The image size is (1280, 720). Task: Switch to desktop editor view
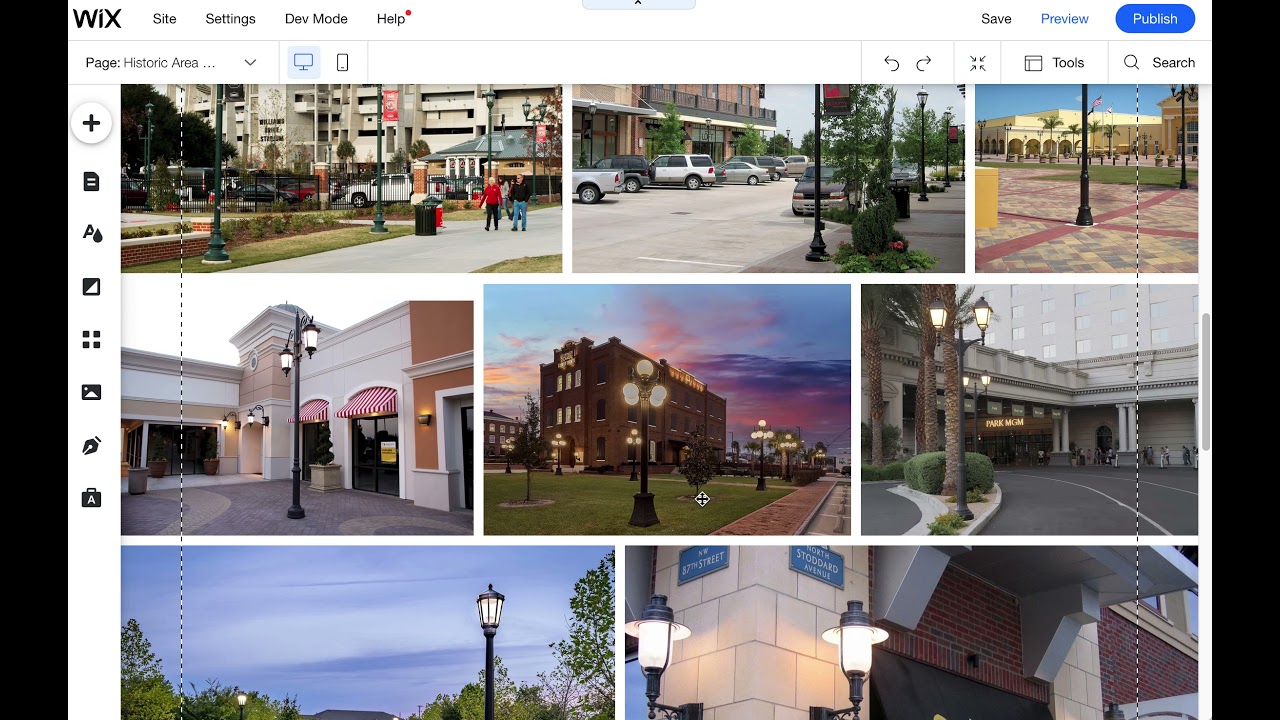(x=304, y=62)
